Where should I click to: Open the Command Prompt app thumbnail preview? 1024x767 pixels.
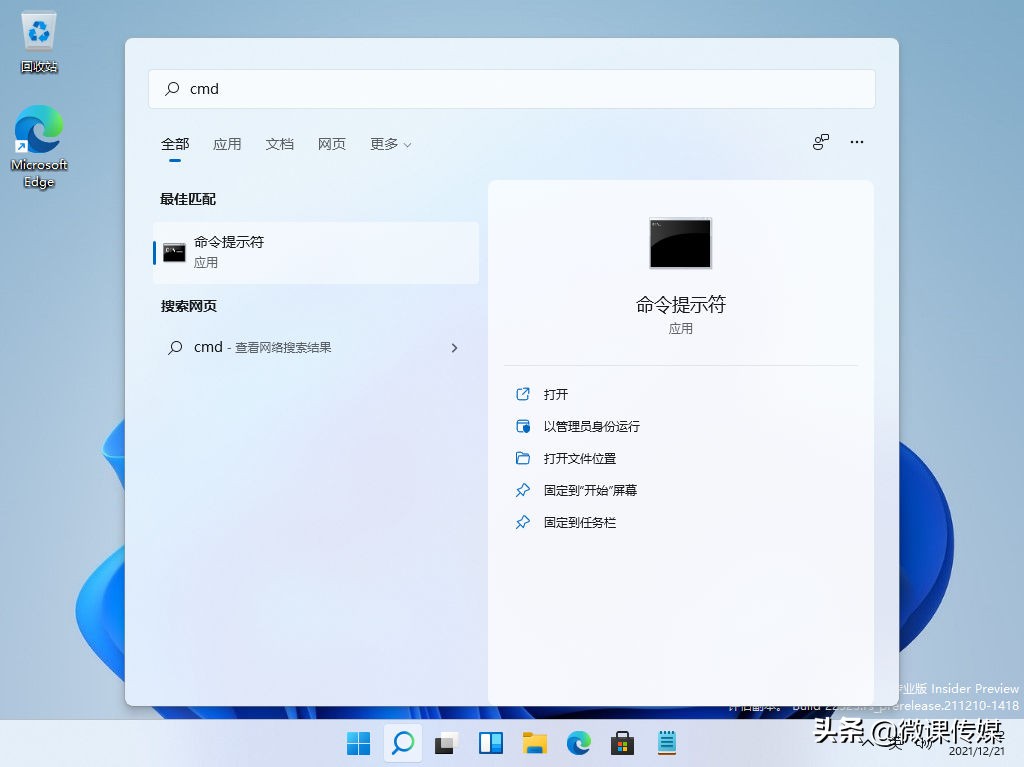pyautogui.click(x=680, y=243)
